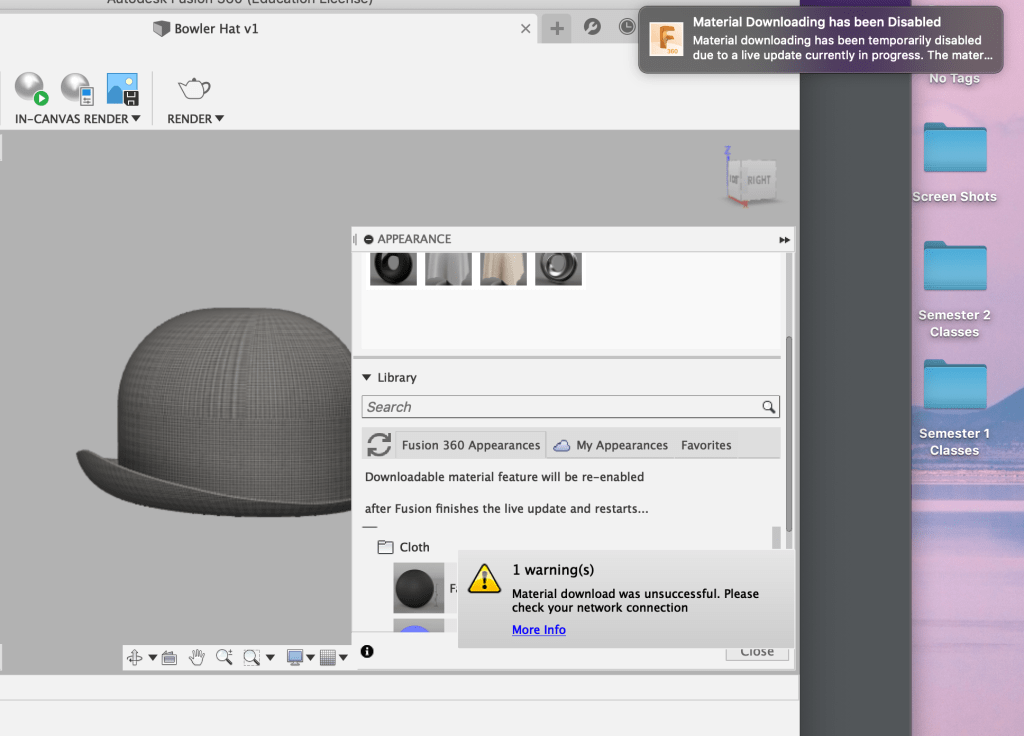Select the Orbit navigation tool

point(135,657)
